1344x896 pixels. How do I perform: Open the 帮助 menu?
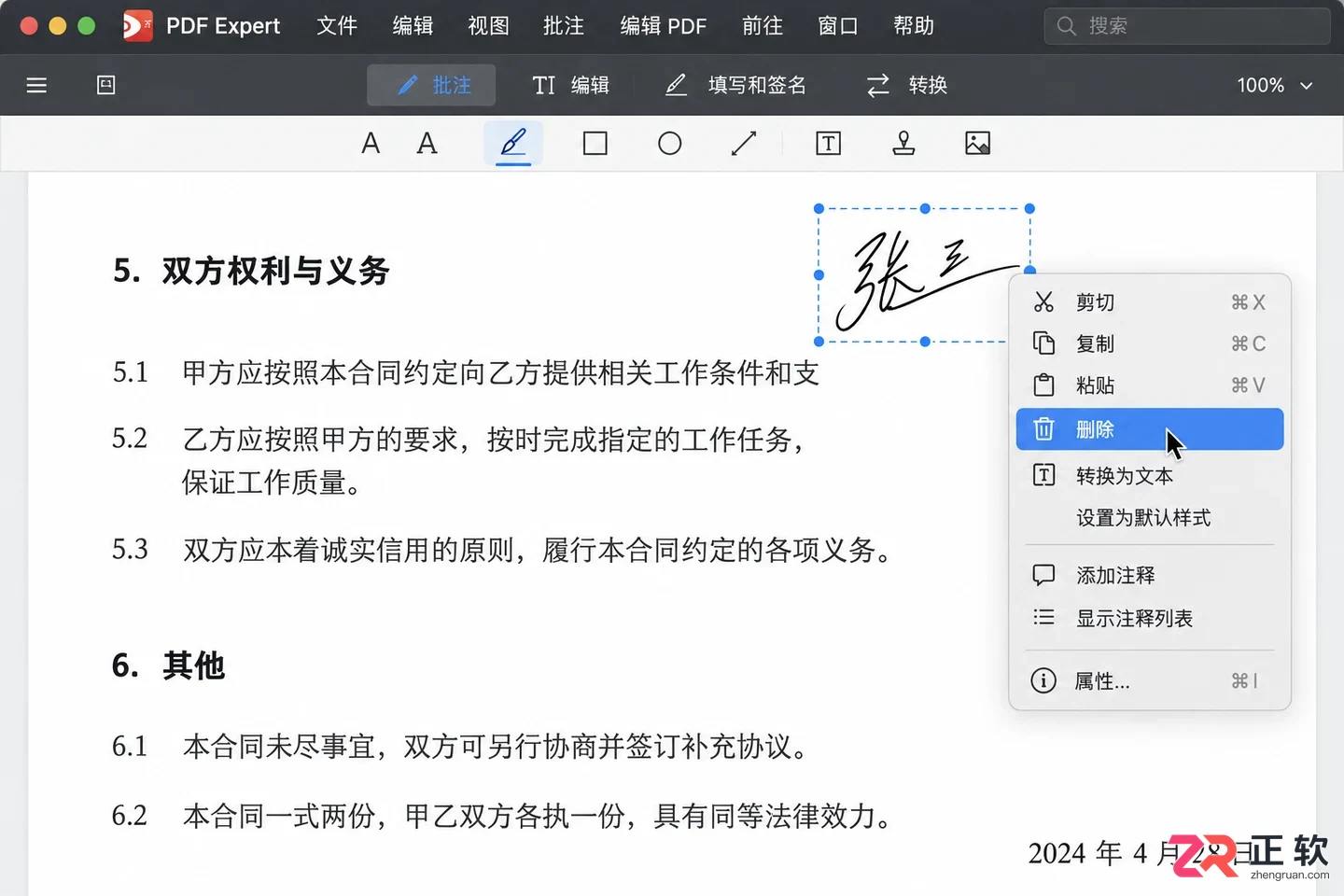914,26
